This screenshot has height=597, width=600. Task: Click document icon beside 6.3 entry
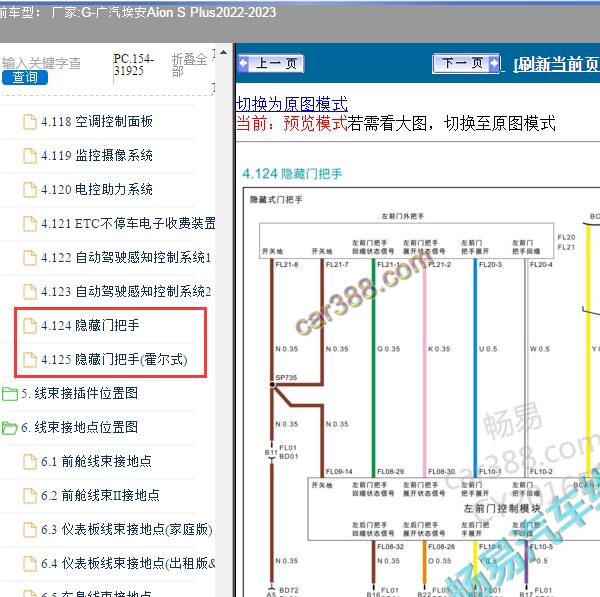point(30,530)
